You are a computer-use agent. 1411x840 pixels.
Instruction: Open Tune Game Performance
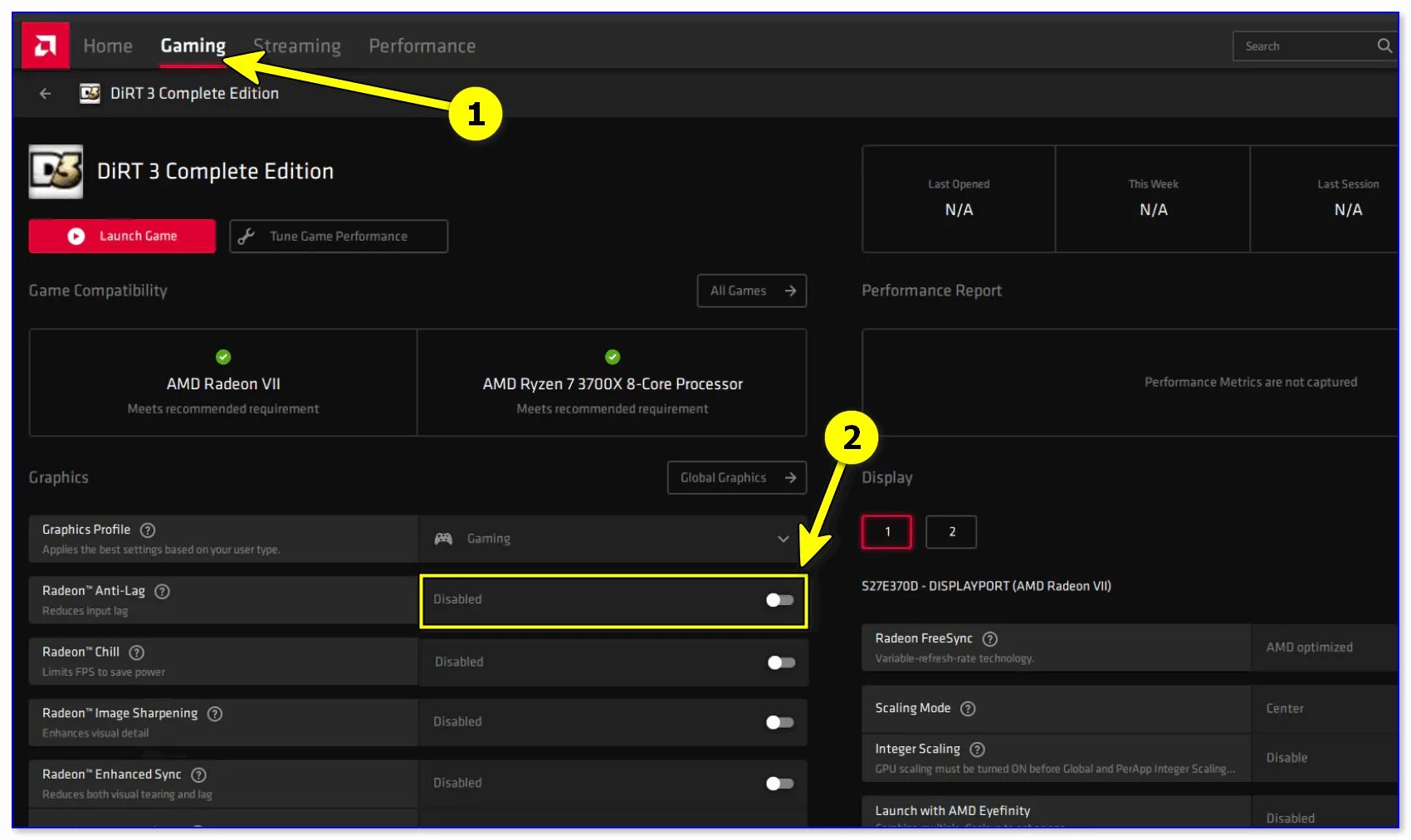[339, 237]
